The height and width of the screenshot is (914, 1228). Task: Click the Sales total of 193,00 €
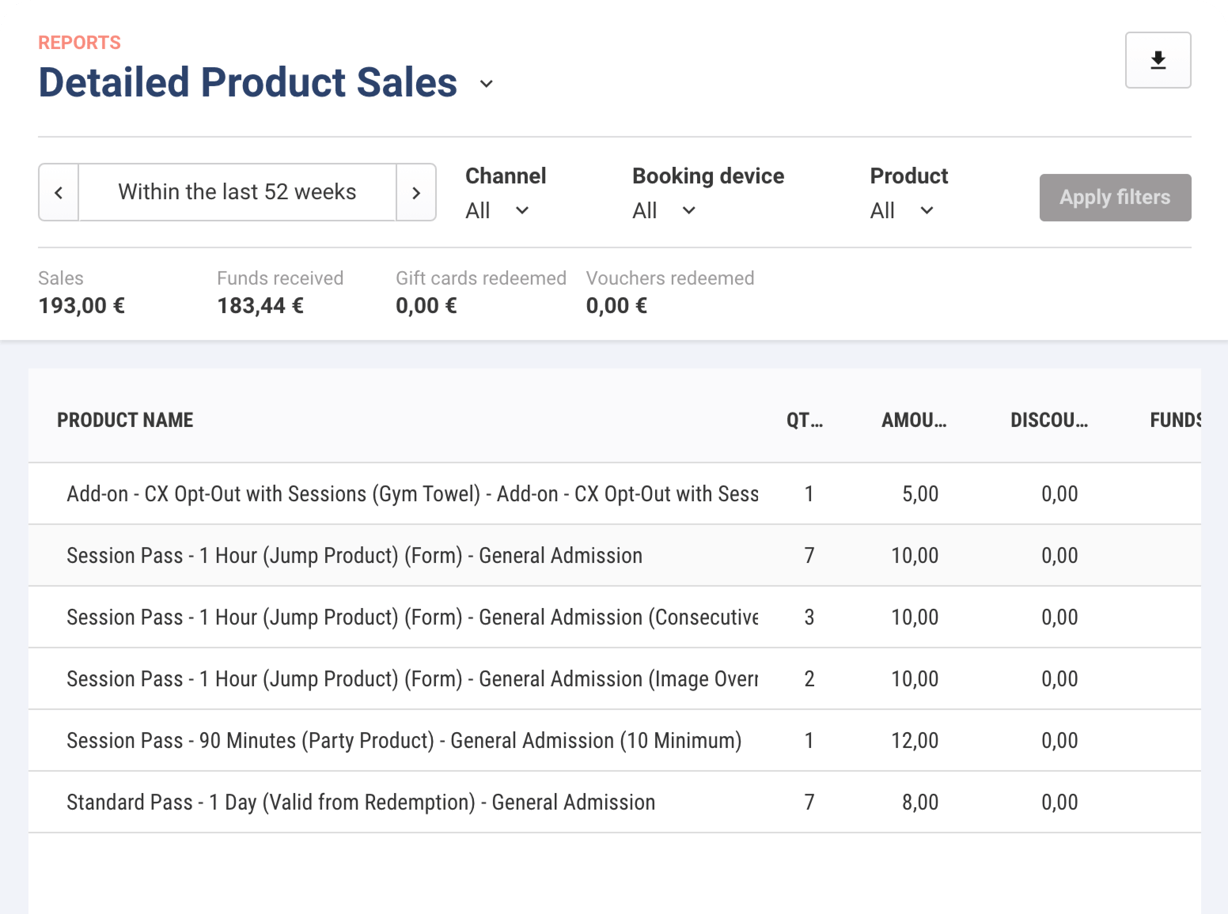(x=81, y=305)
